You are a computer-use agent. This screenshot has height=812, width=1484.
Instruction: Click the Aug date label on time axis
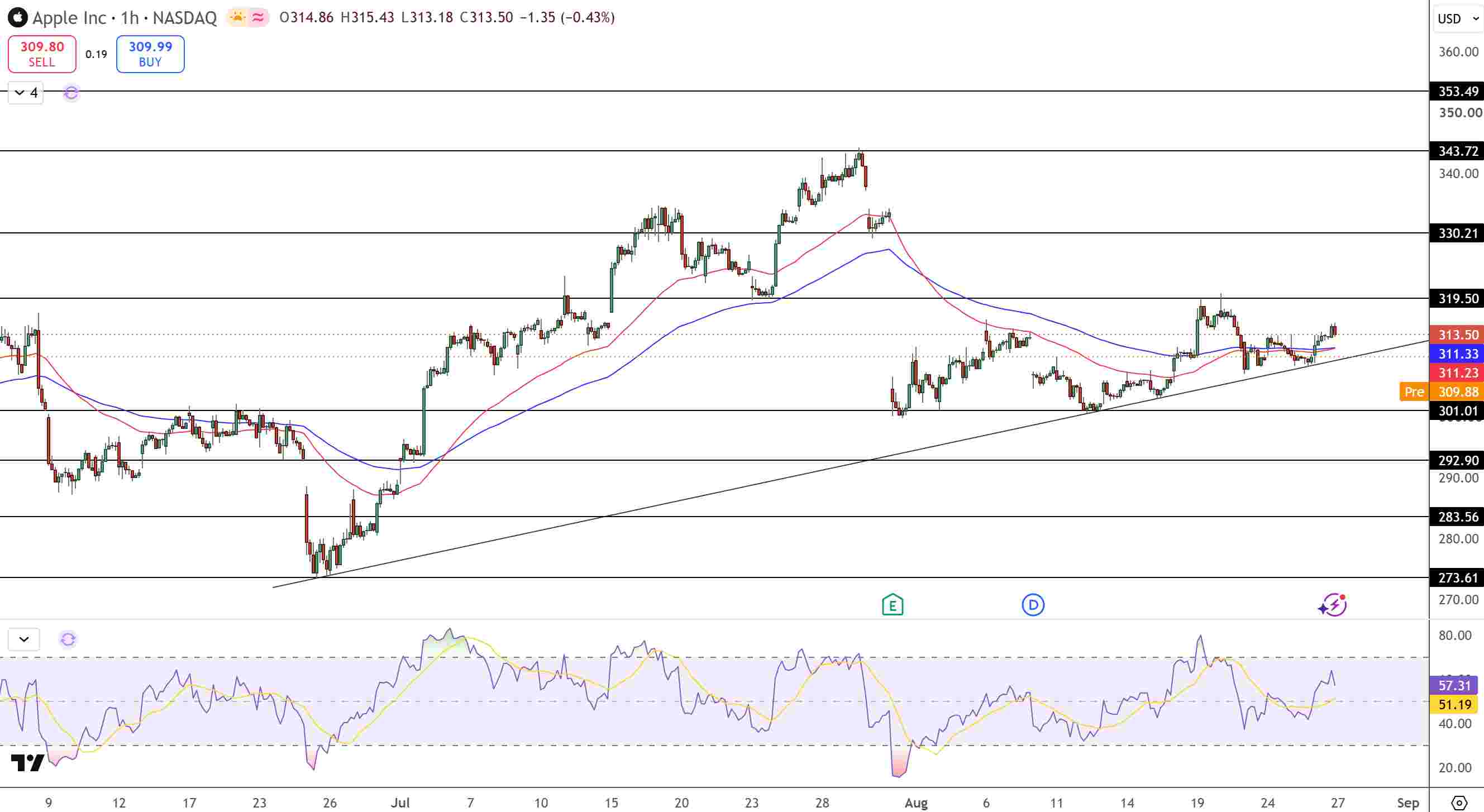pyautogui.click(x=916, y=802)
